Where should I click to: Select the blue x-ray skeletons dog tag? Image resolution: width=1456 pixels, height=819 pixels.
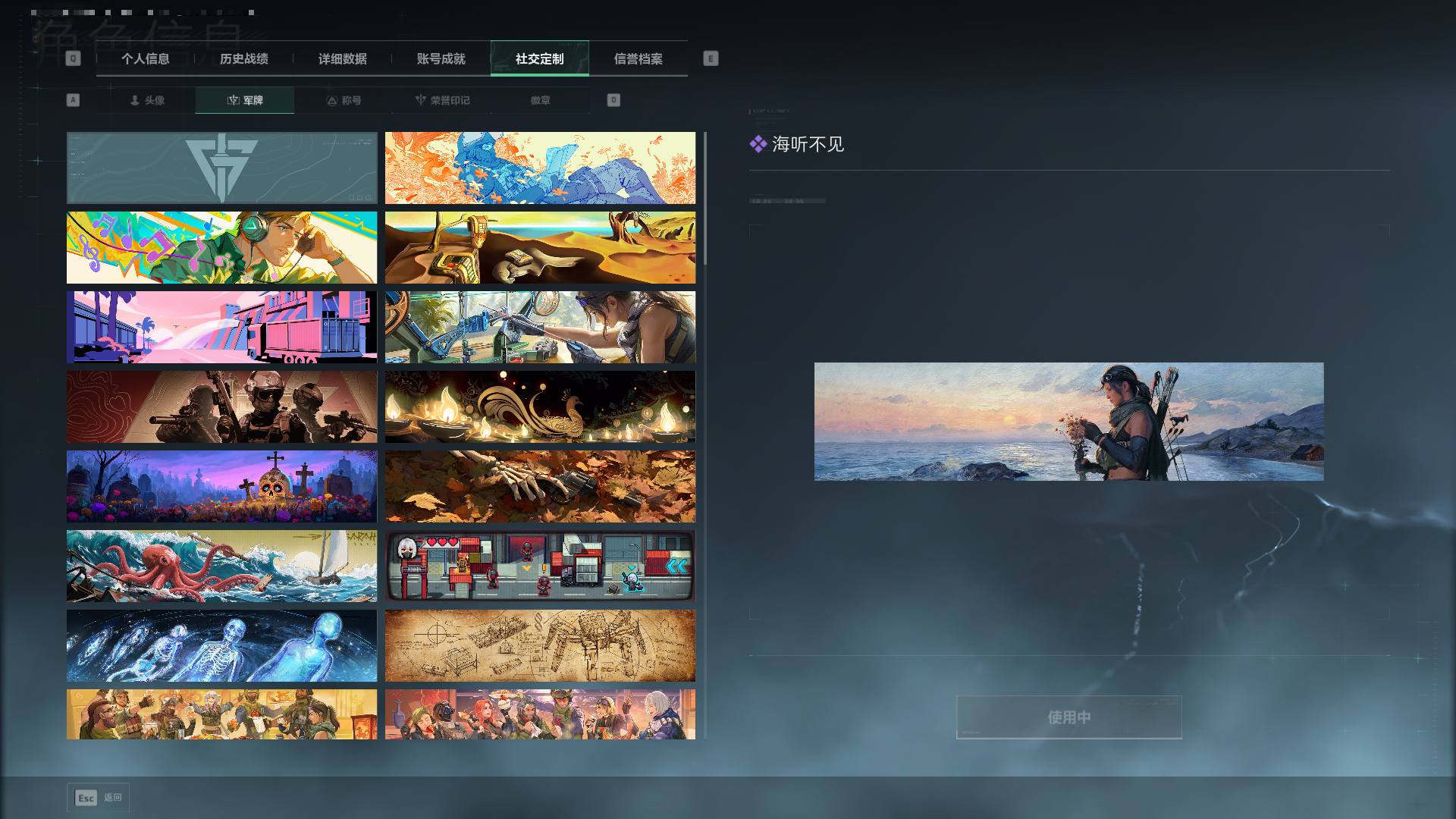coord(221,646)
